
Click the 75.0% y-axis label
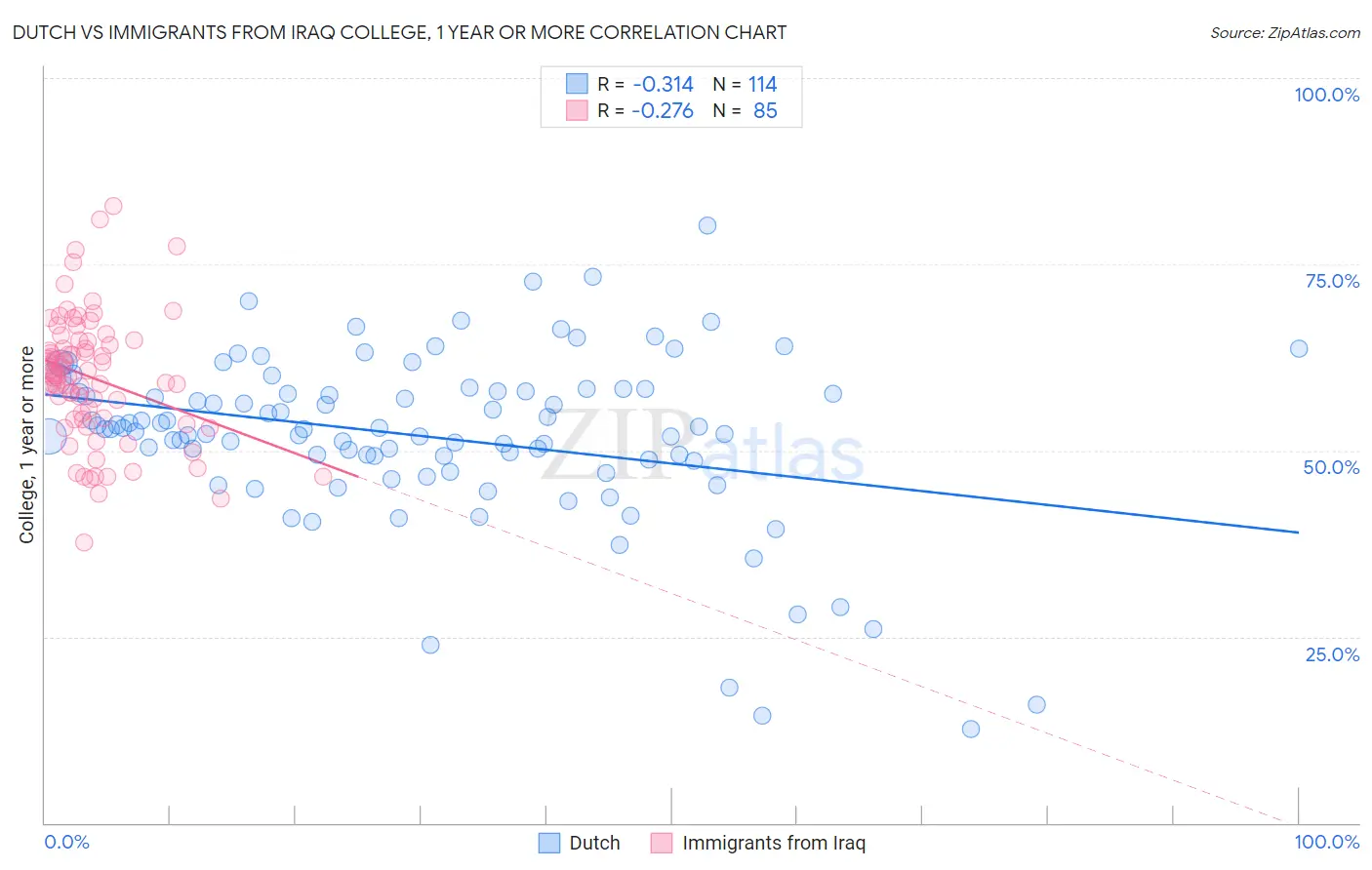(x=1332, y=281)
